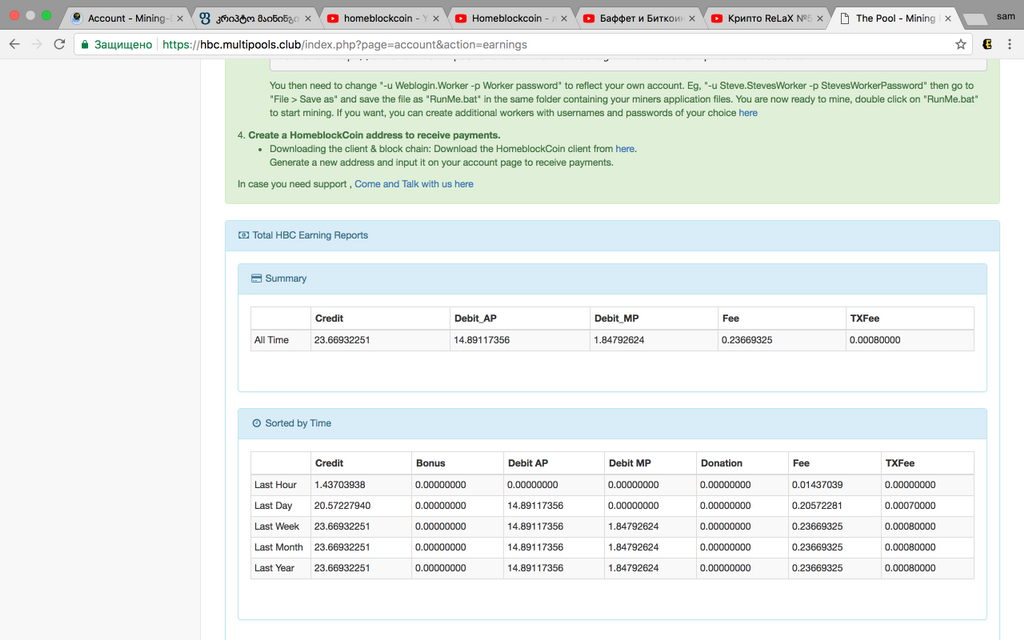Click the Summary card icon
Viewport: 1024px width, 640px height.
point(256,278)
